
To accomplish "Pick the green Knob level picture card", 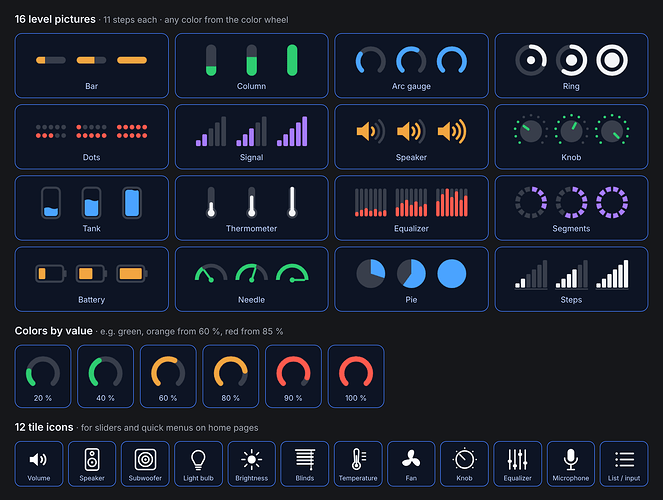I will 571,137.
